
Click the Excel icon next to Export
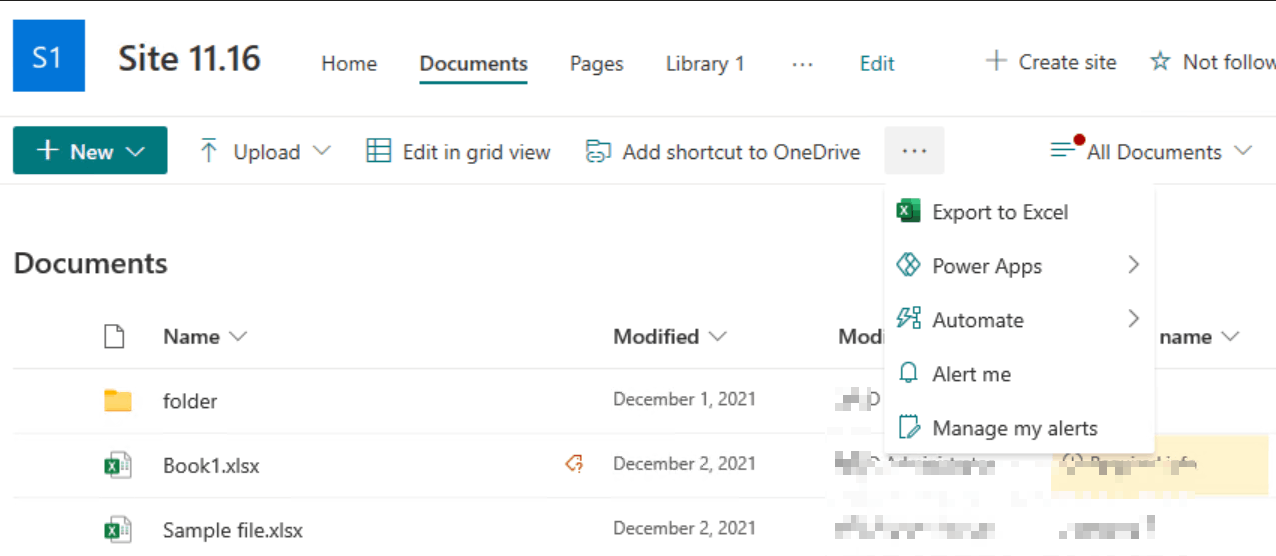tap(908, 212)
